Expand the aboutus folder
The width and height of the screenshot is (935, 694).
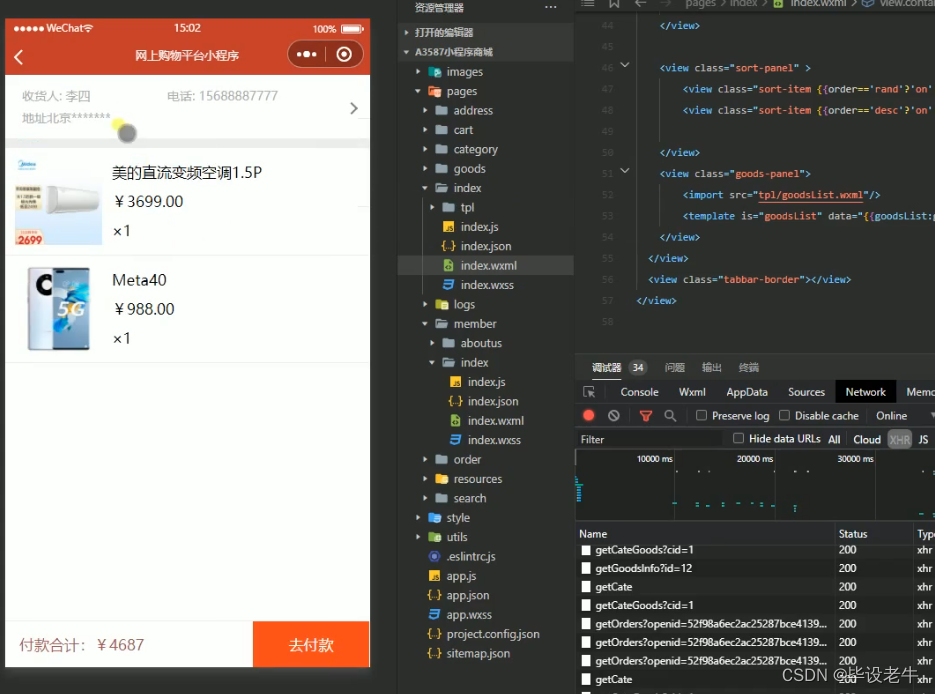(x=432, y=343)
